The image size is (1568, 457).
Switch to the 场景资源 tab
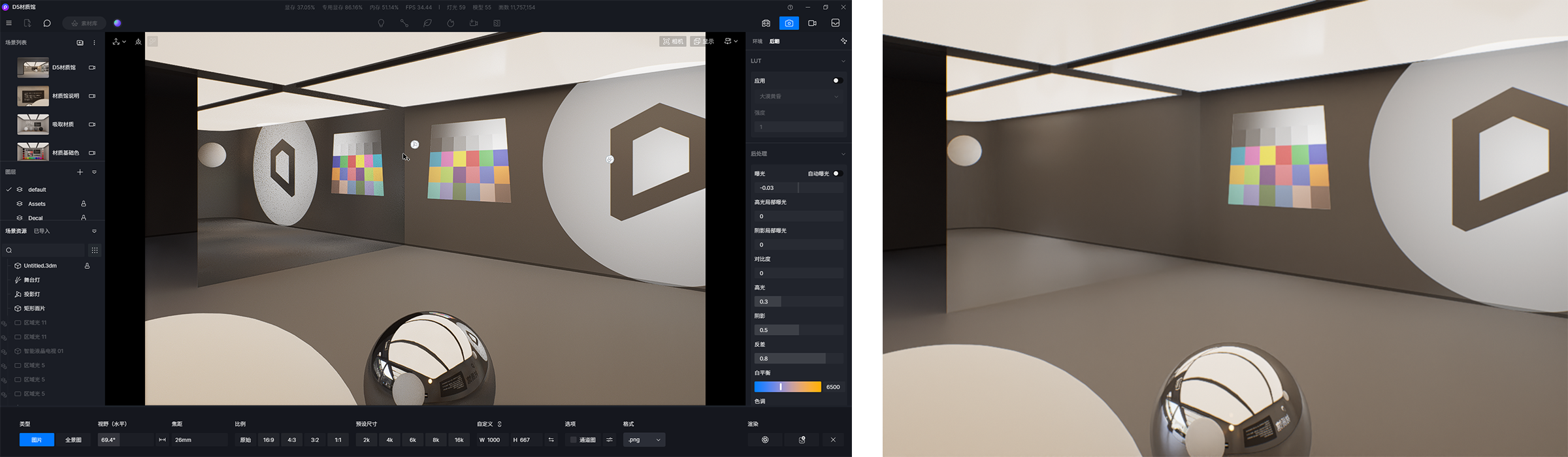[x=16, y=231]
